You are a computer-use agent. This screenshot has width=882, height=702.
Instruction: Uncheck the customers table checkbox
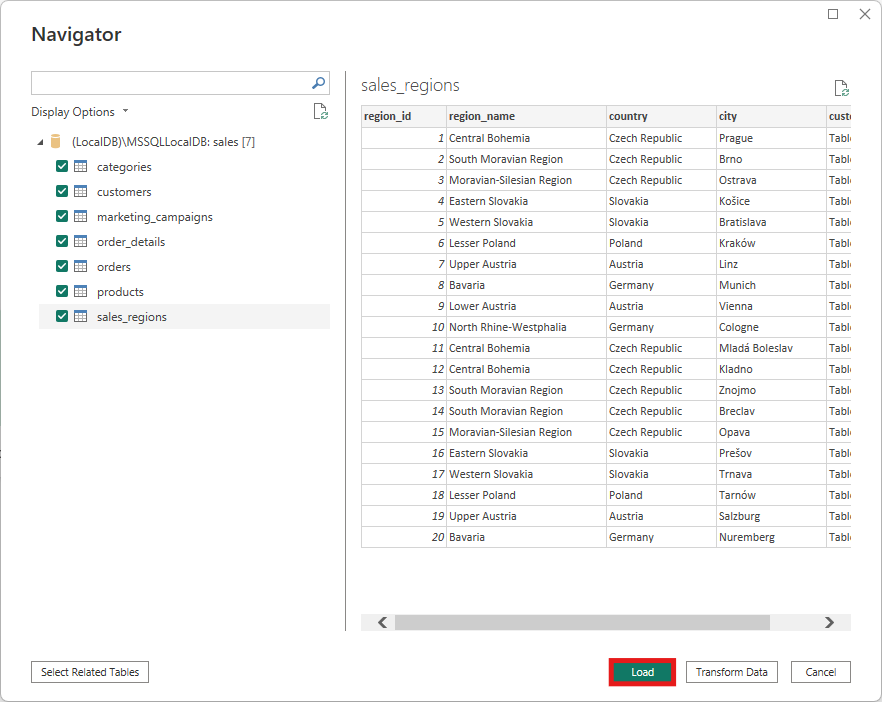[62, 191]
